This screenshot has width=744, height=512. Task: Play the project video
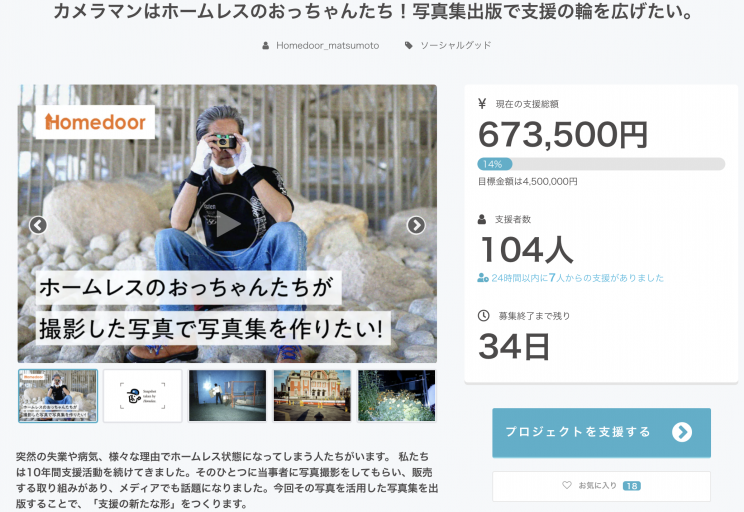click(227, 225)
